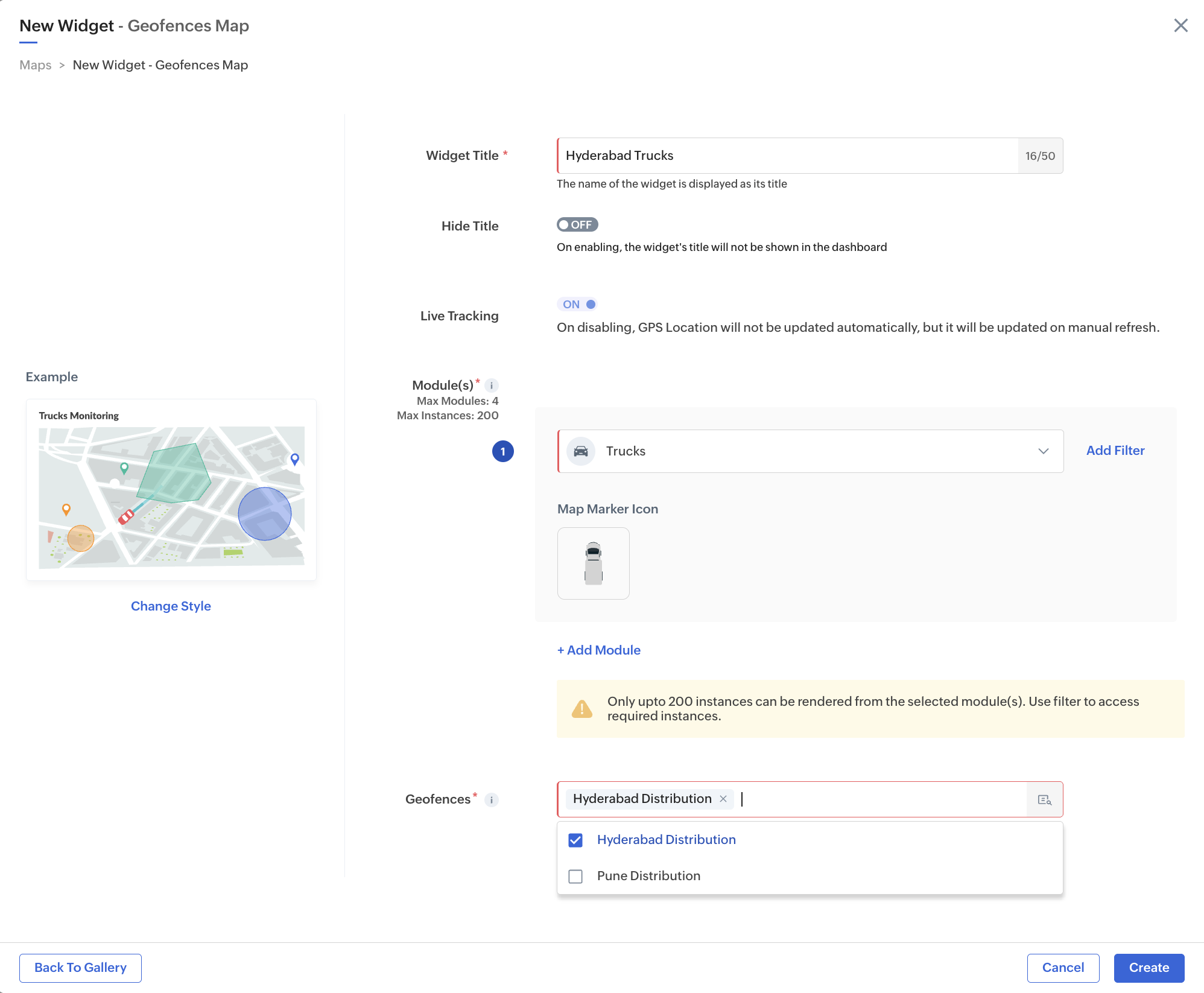Viewport: 1204px width, 993px height.
Task: Click the info icon beside Module(s) label
Action: point(492,385)
